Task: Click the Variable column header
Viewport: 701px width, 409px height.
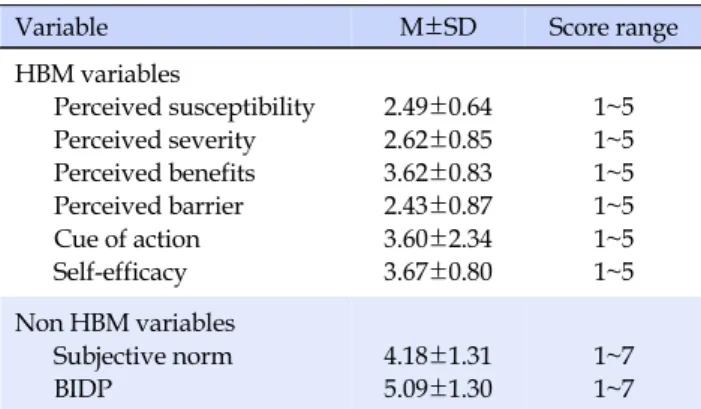Action: click(x=62, y=27)
